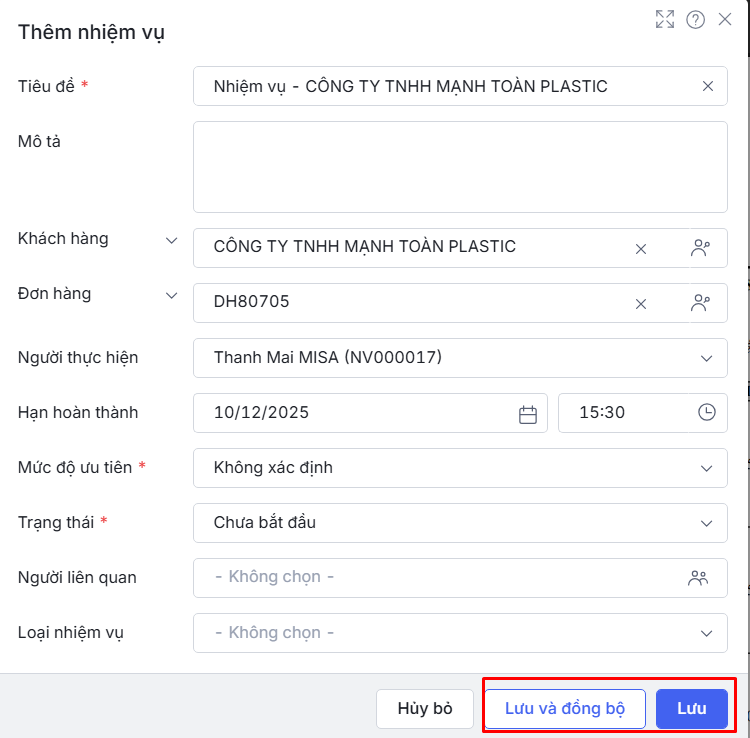Click the Hủy bỏ cancel button

click(x=425, y=709)
